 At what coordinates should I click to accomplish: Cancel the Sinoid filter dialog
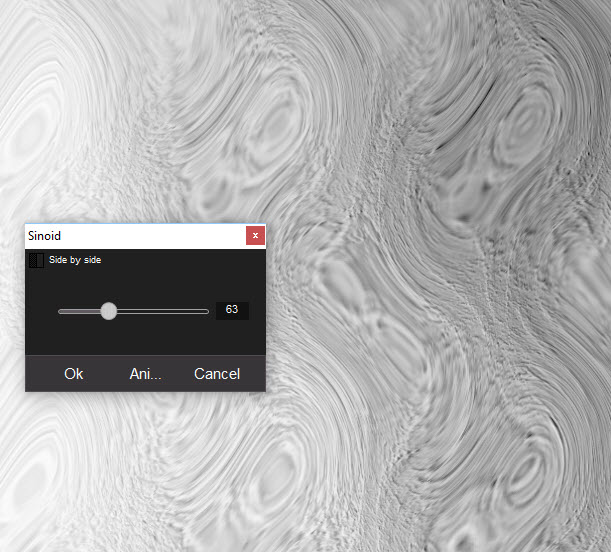click(x=217, y=374)
